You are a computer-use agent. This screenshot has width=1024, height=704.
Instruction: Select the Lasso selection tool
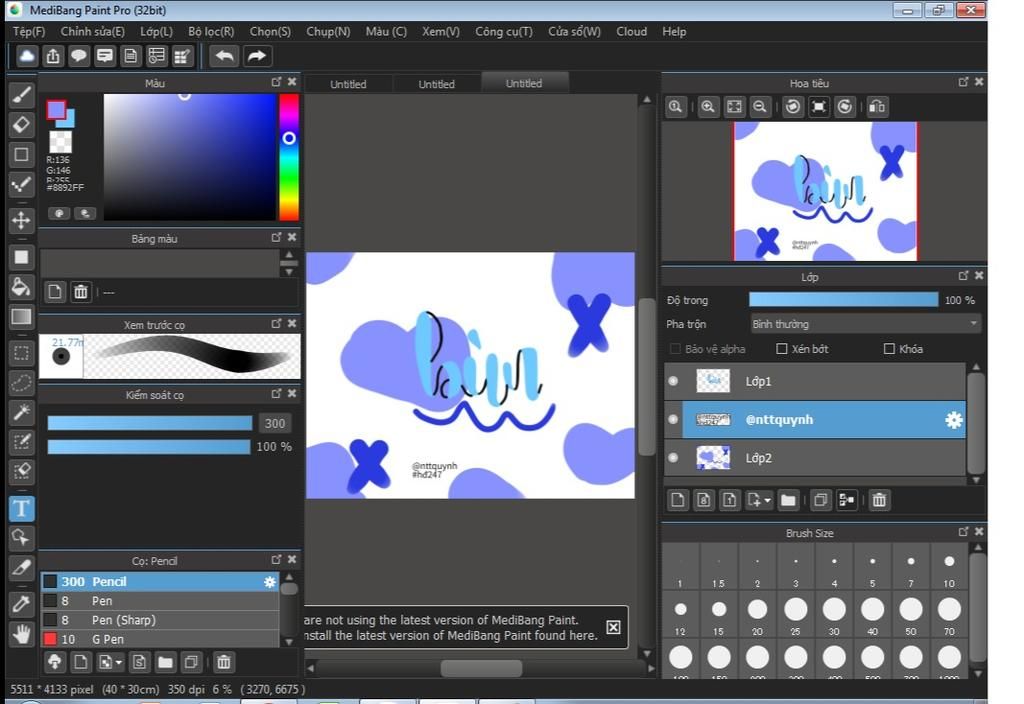tap(22, 383)
